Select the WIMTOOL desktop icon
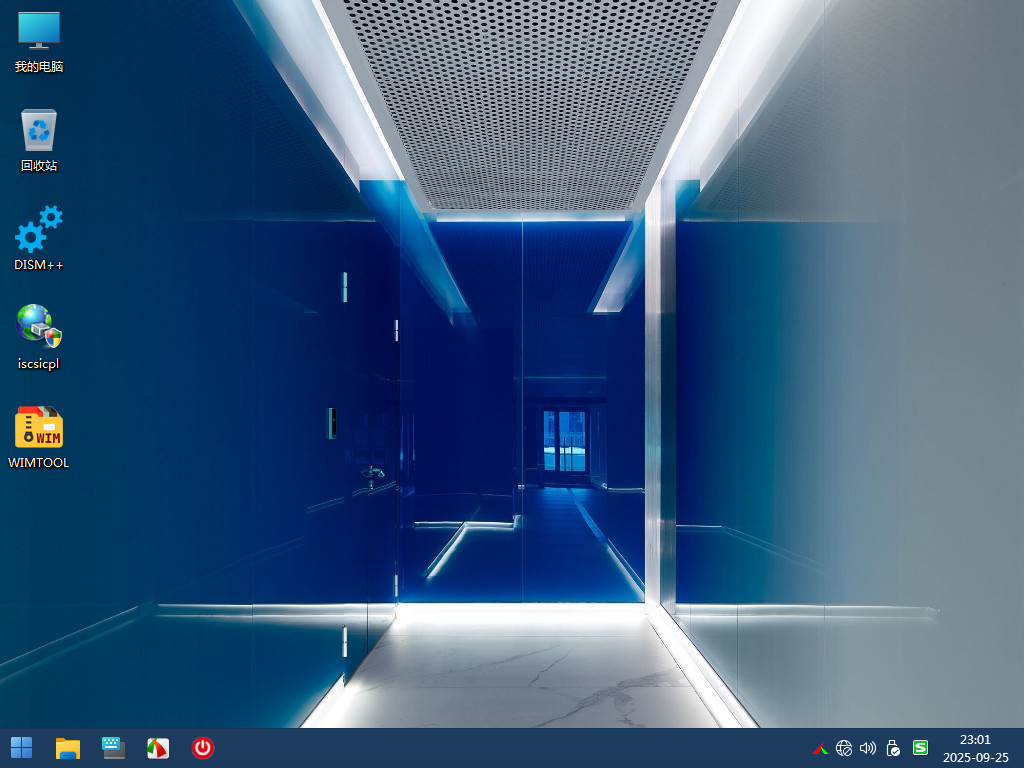1024x768 pixels. pos(39,437)
